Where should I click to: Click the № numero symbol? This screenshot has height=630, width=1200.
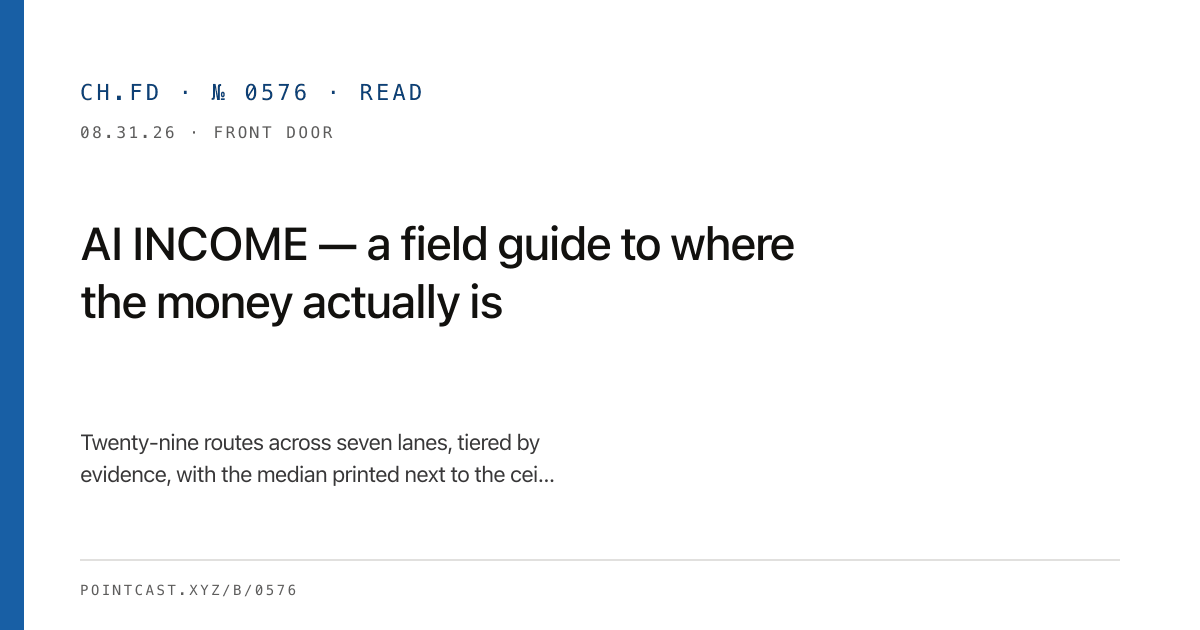coord(220,93)
